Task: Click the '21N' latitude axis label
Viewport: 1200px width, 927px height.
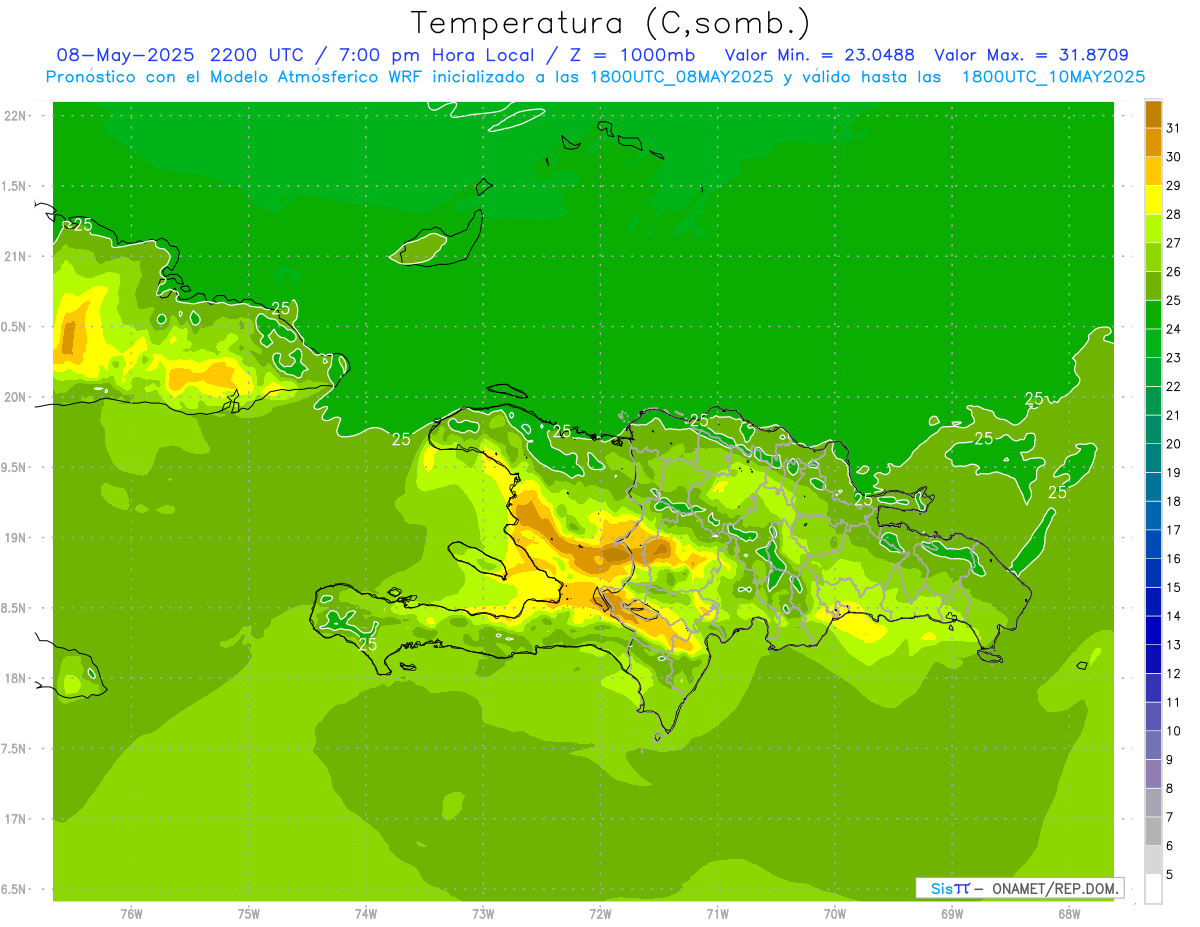Action: [15, 257]
